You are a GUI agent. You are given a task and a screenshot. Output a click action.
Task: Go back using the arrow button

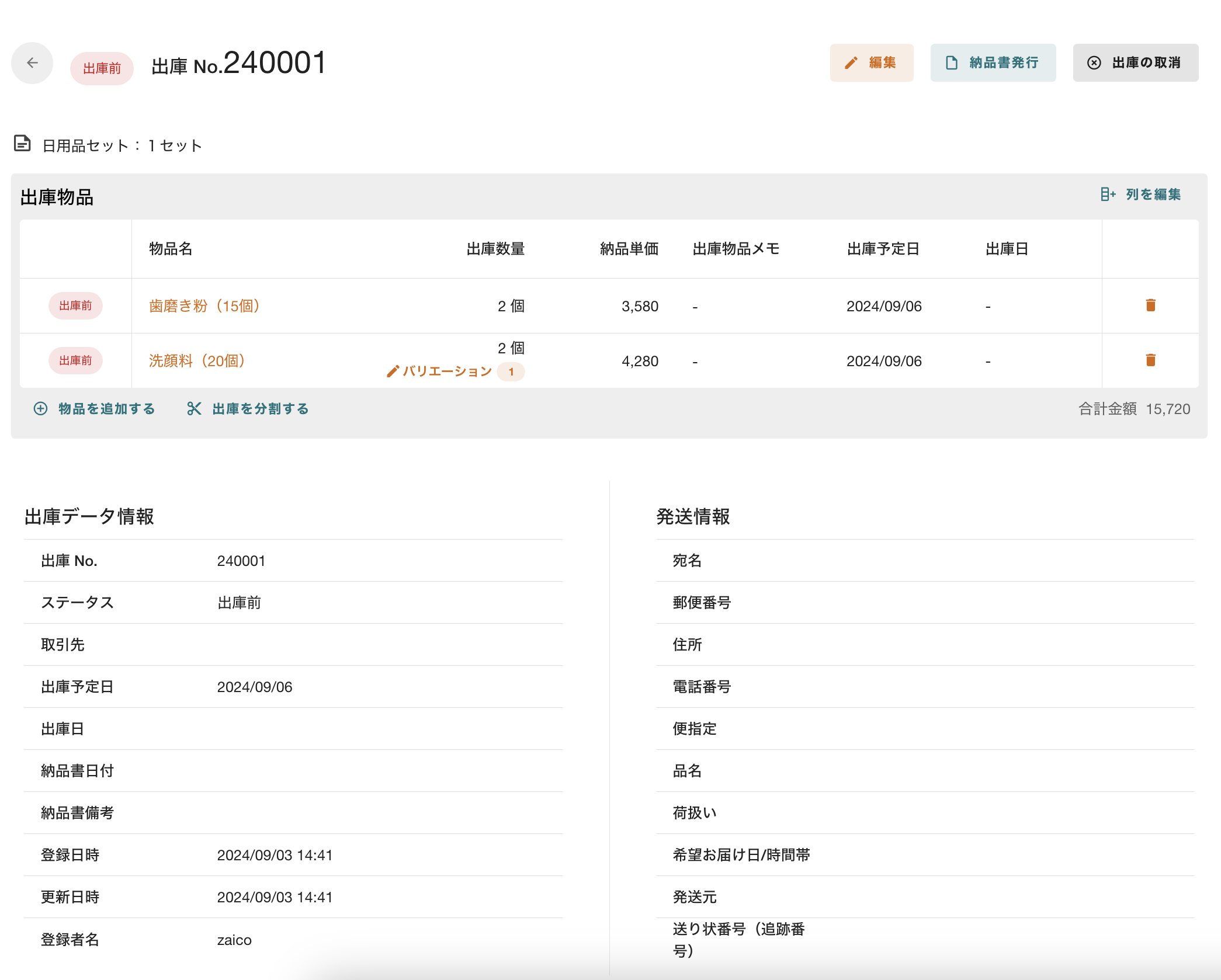tap(32, 63)
